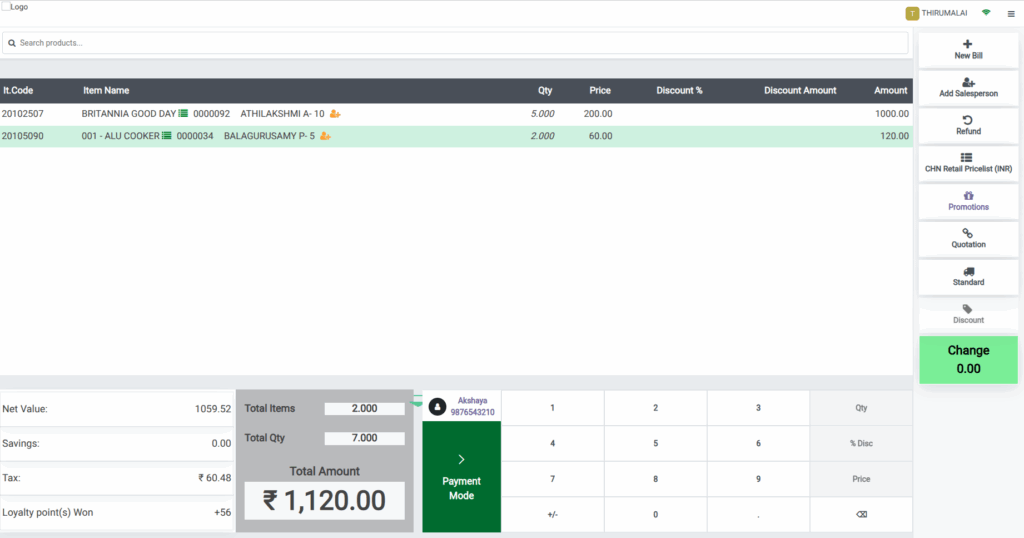Tap keypad number 2
Image resolution: width=1024 pixels, height=538 pixels.
click(656, 408)
